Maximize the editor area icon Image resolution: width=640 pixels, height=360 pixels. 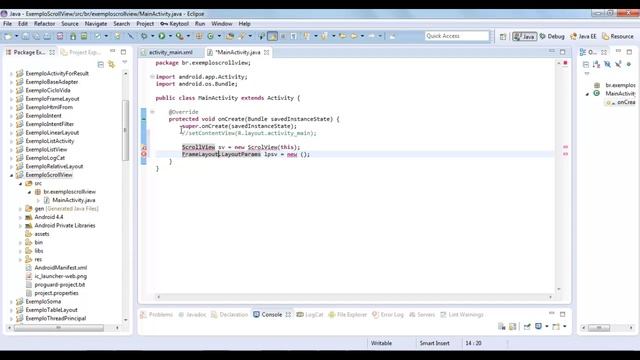562,52
